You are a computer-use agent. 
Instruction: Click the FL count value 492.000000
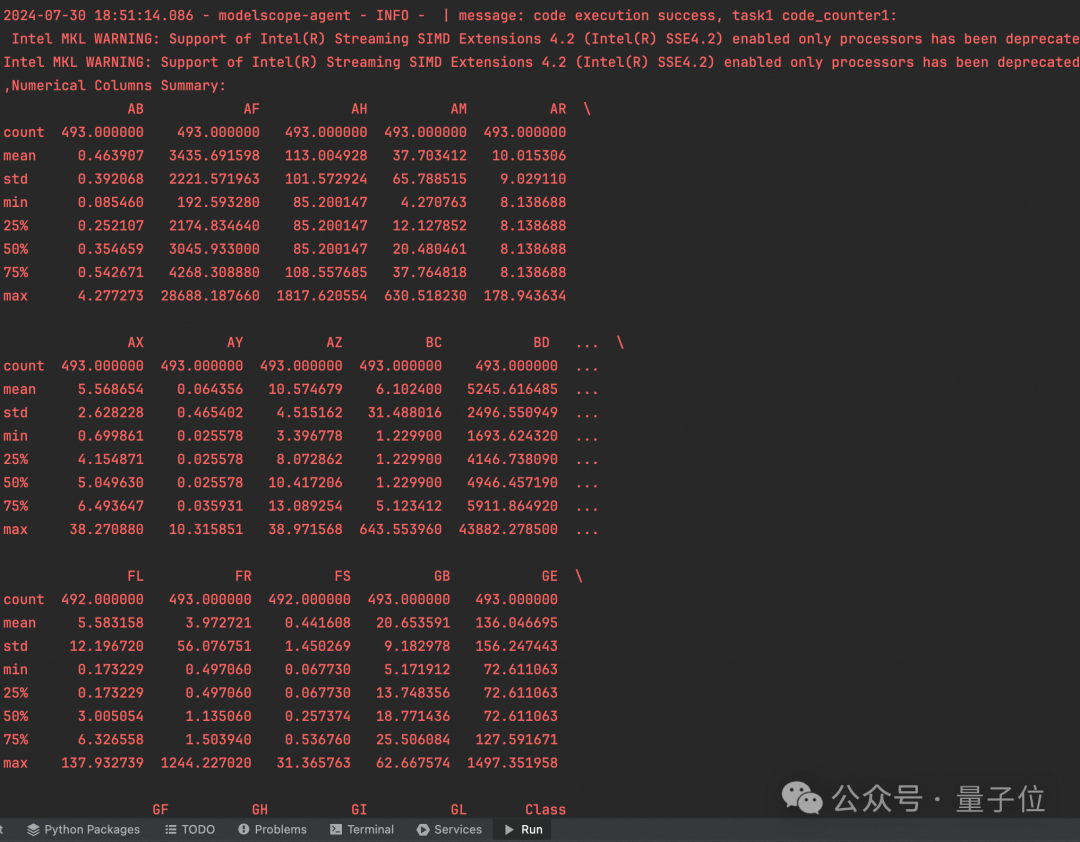click(102, 599)
